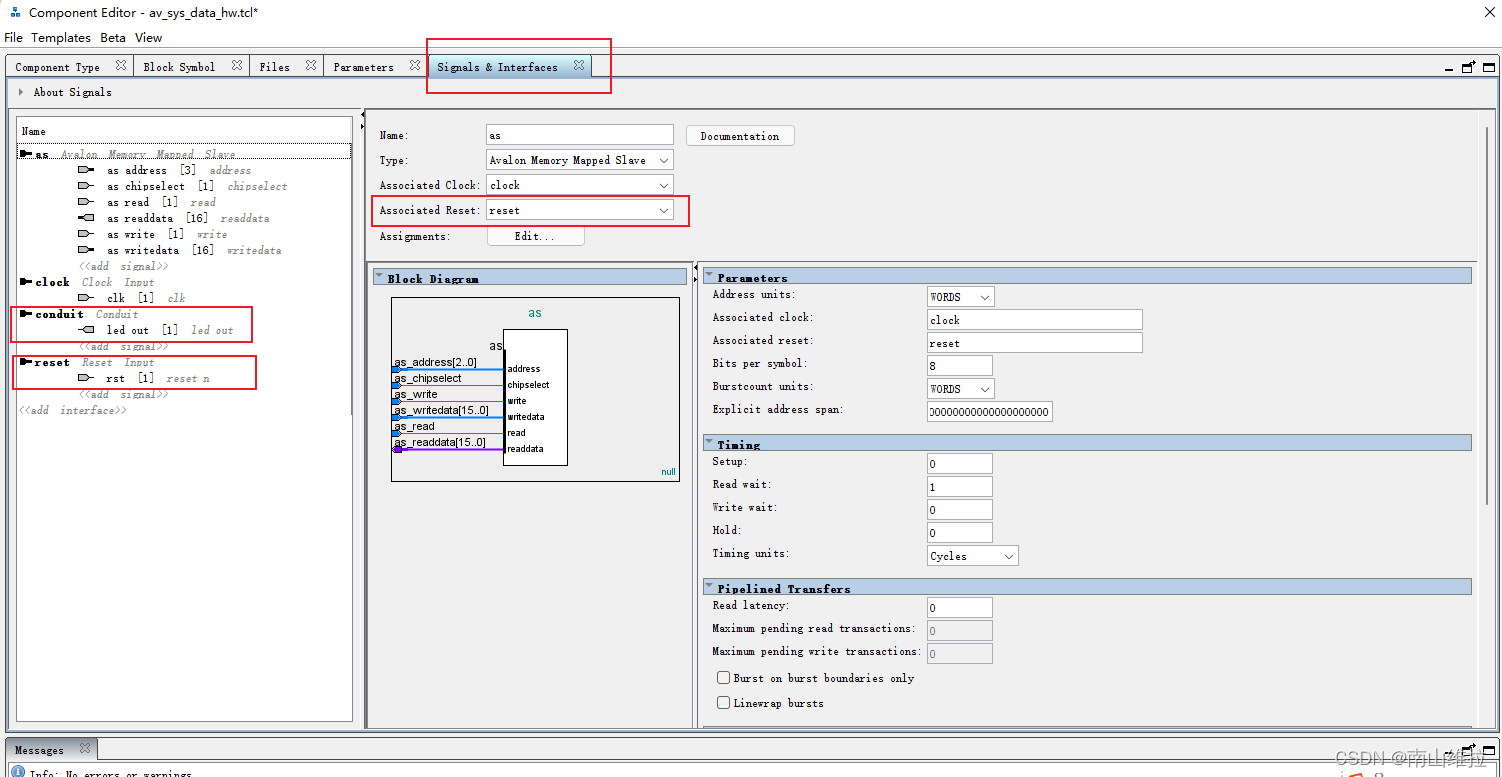Click the as_address signal arrow icon
Viewport: 1502px width, 777px height.
(x=86, y=170)
